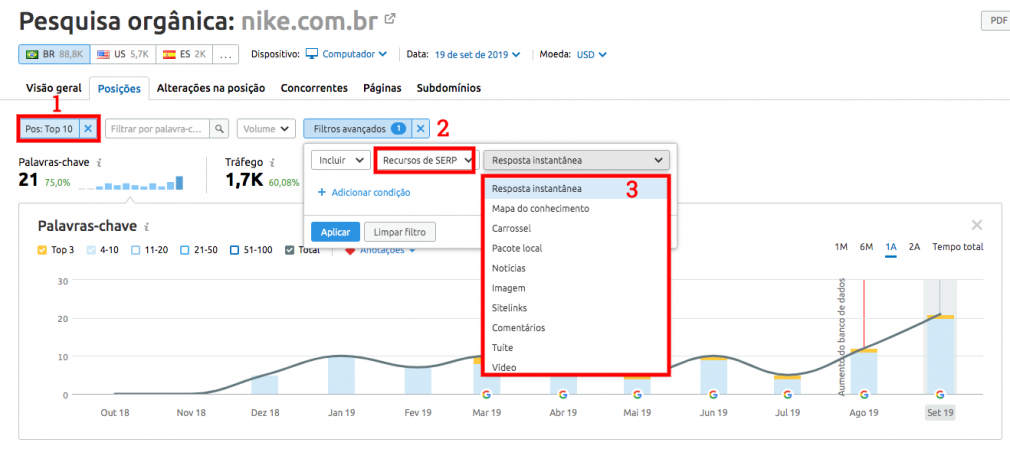The width and height of the screenshot is (1010, 452).
Task: Click Google update icon under Jun 19
Action: [x=712, y=394]
